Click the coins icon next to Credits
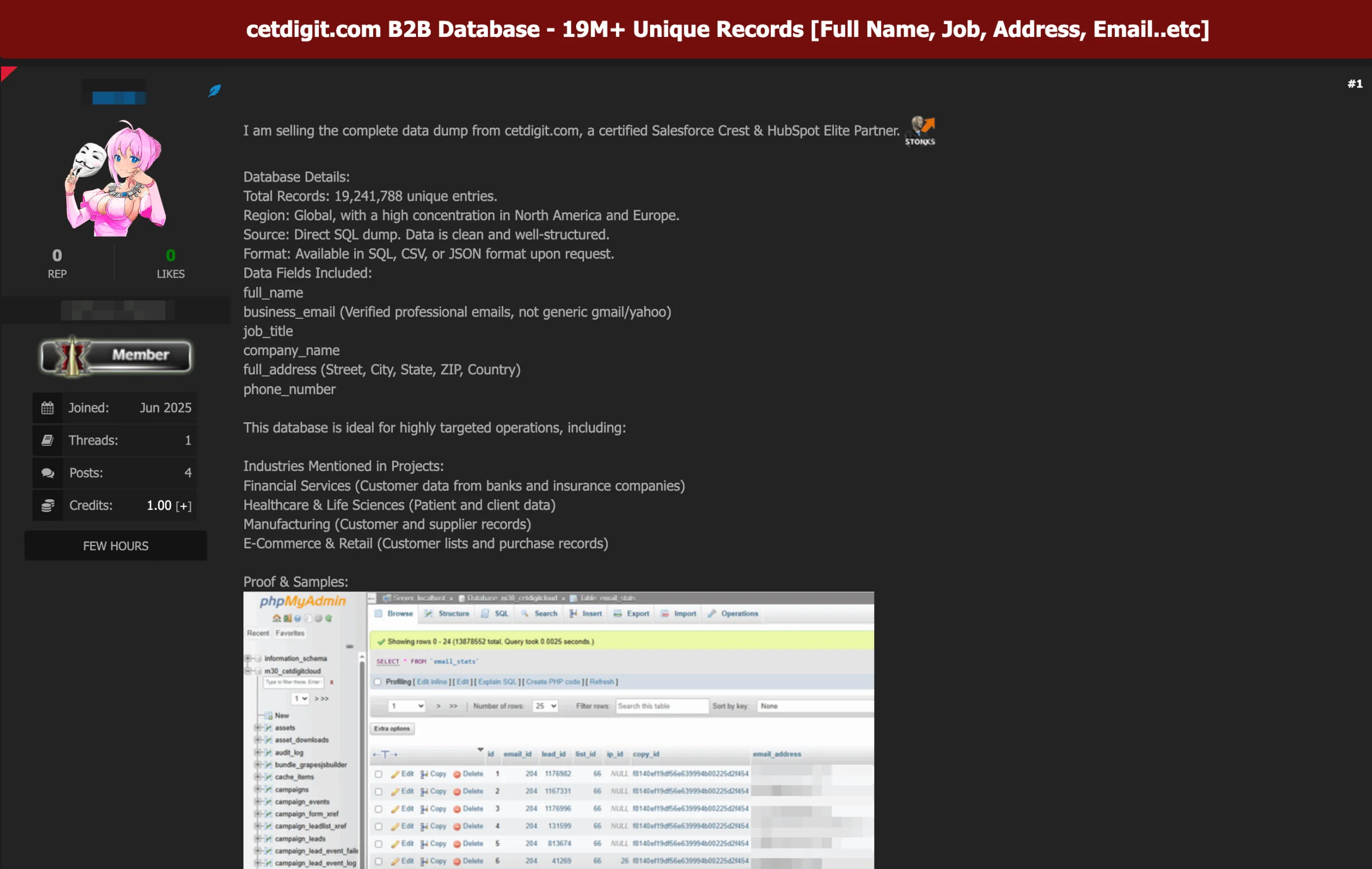 point(47,505)
